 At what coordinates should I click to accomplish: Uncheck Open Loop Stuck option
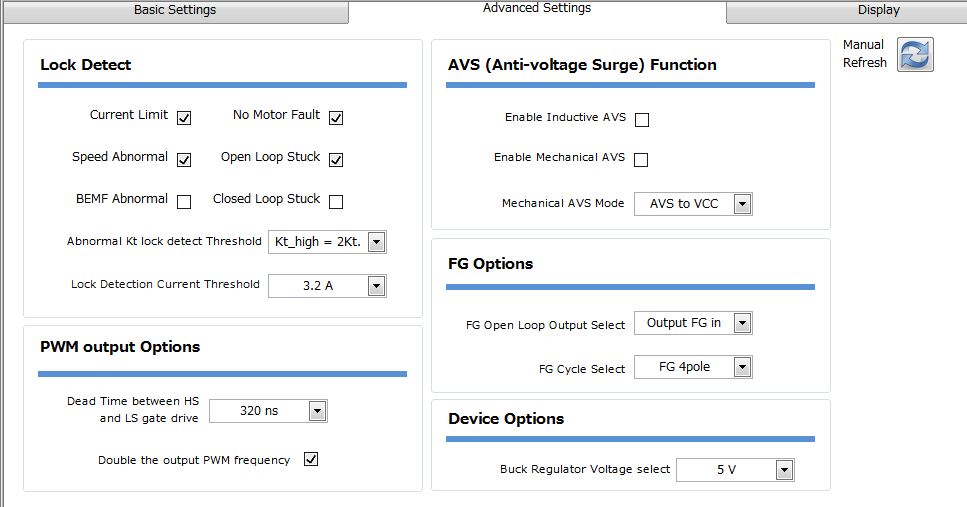click(335, 160)
